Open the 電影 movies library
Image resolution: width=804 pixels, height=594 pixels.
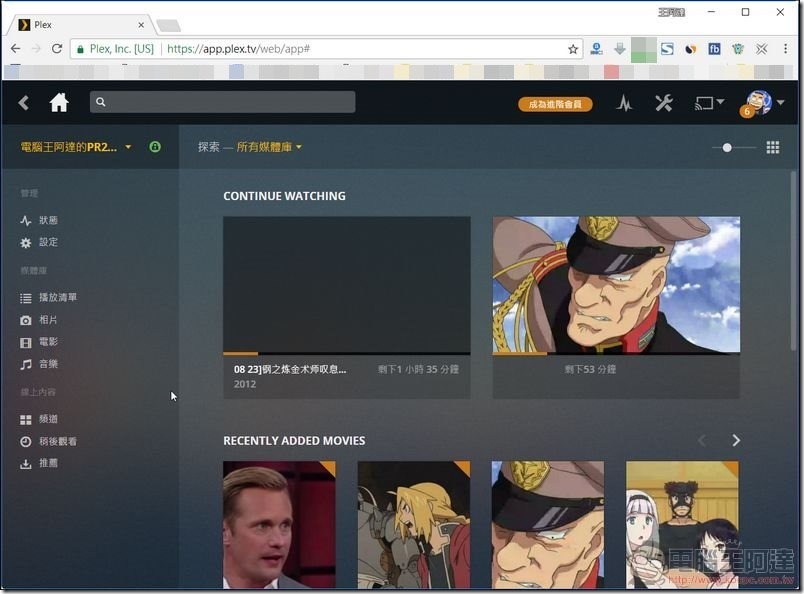(39, 342)
